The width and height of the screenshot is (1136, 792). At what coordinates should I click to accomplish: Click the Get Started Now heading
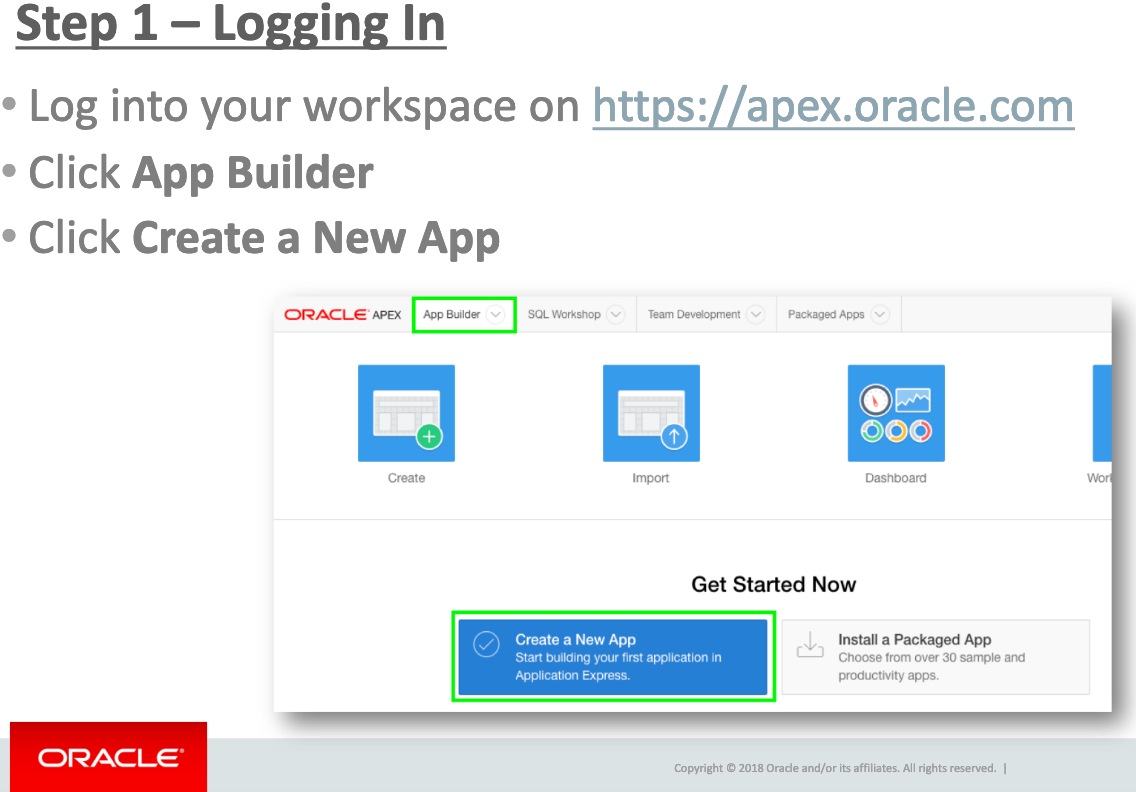(x=773, y=584)
